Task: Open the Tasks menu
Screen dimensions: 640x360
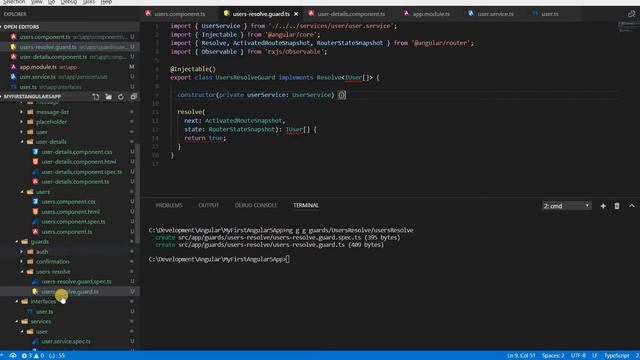Action: click(89, 2)
